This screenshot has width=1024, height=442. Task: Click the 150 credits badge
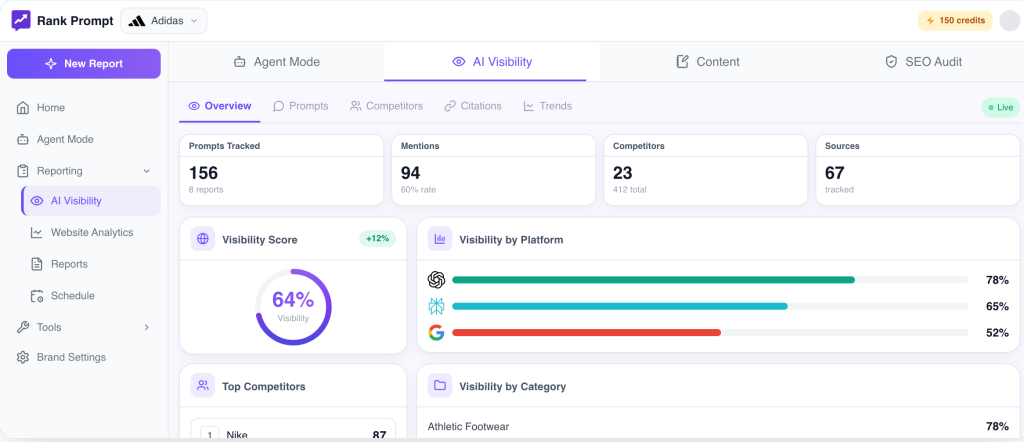955,20
